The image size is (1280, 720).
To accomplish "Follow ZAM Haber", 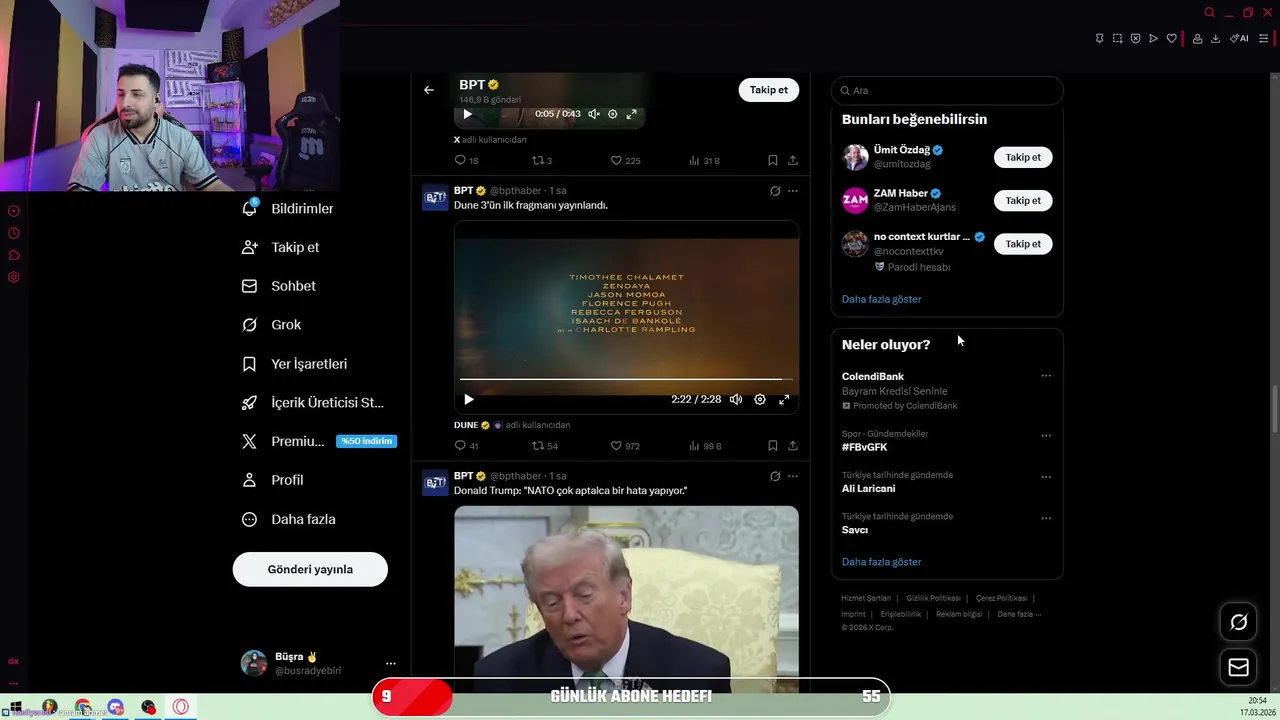I will 1023,200.
